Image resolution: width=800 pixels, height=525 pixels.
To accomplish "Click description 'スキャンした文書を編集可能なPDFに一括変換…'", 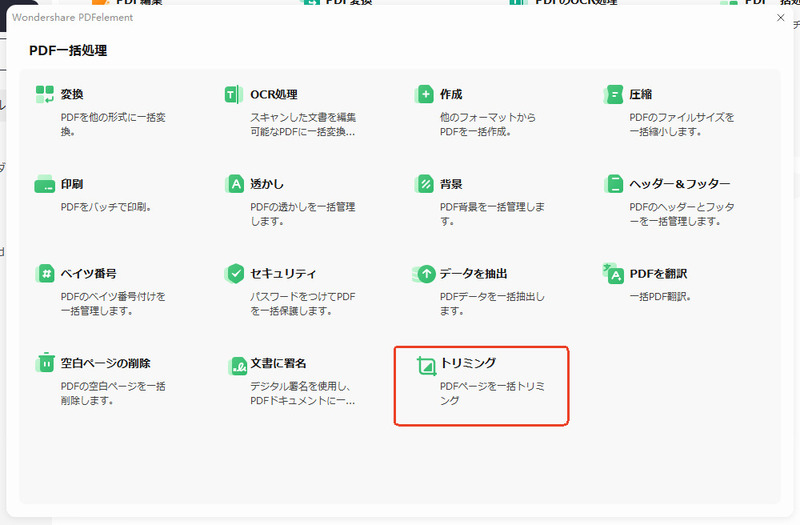I will (x=303, y=124).
